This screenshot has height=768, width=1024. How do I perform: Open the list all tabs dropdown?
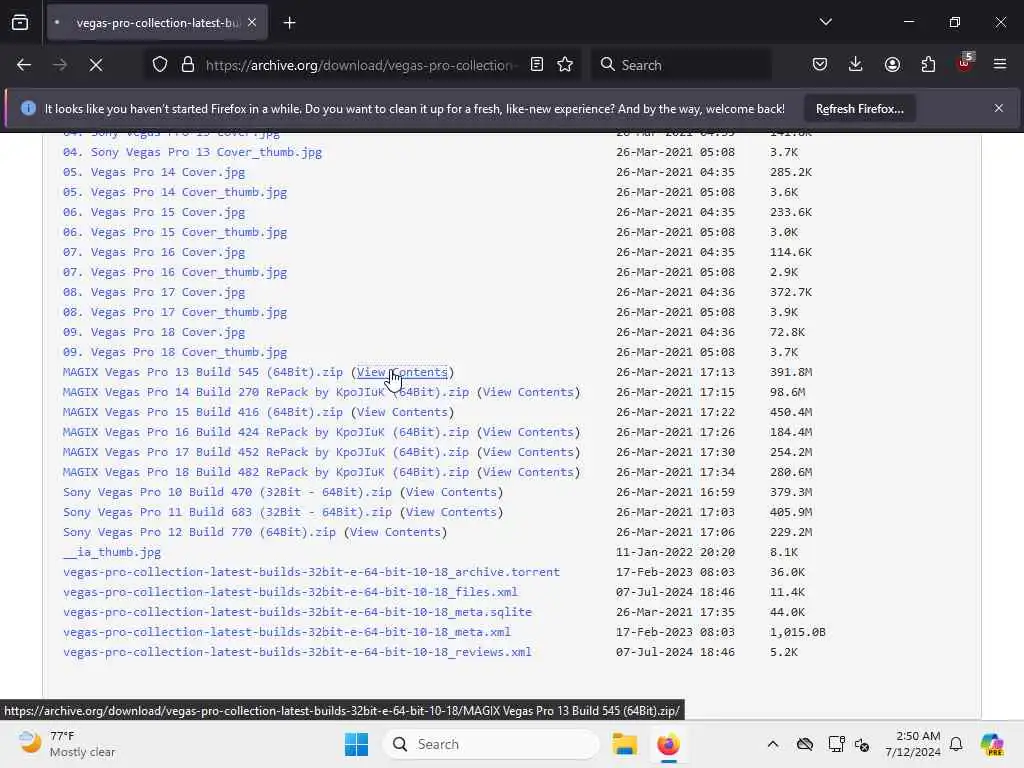click(x=825, y=22)
